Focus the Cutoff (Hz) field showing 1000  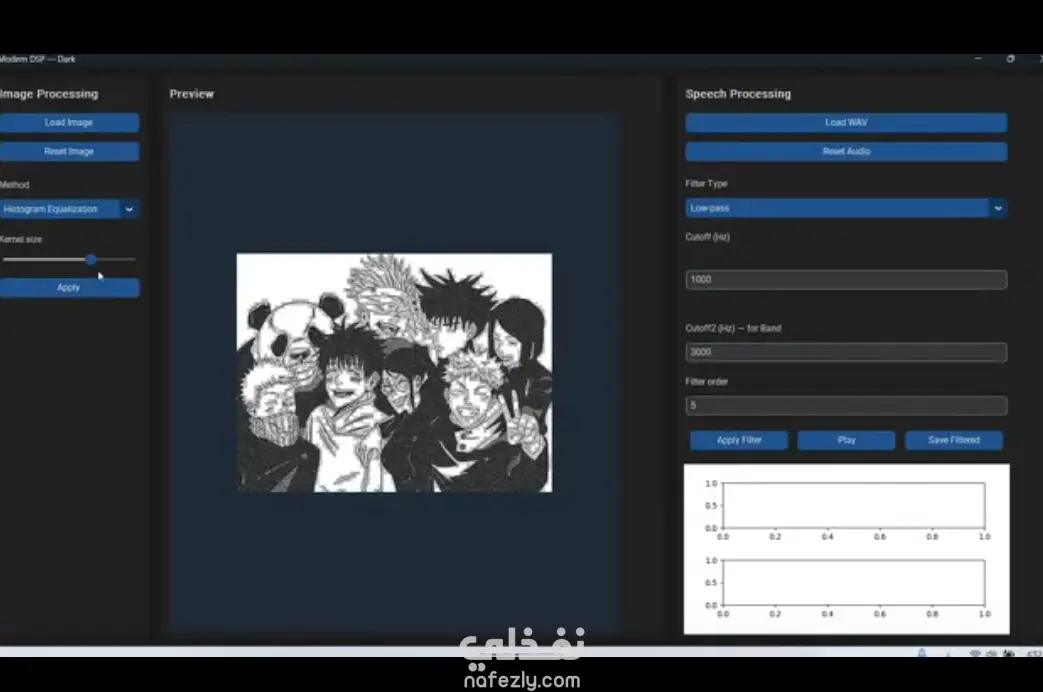[x=846, y=279]
